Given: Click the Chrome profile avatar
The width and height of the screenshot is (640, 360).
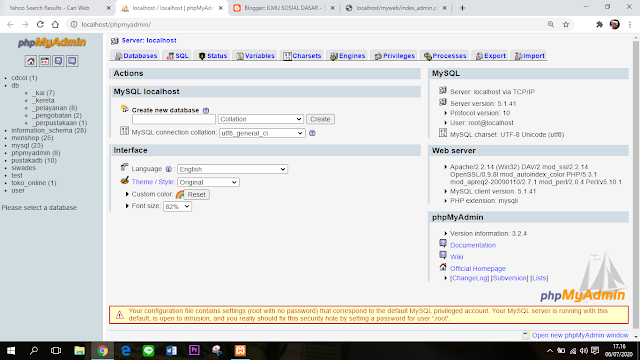Looking at the screenshot, I should [x=615, y=24].
